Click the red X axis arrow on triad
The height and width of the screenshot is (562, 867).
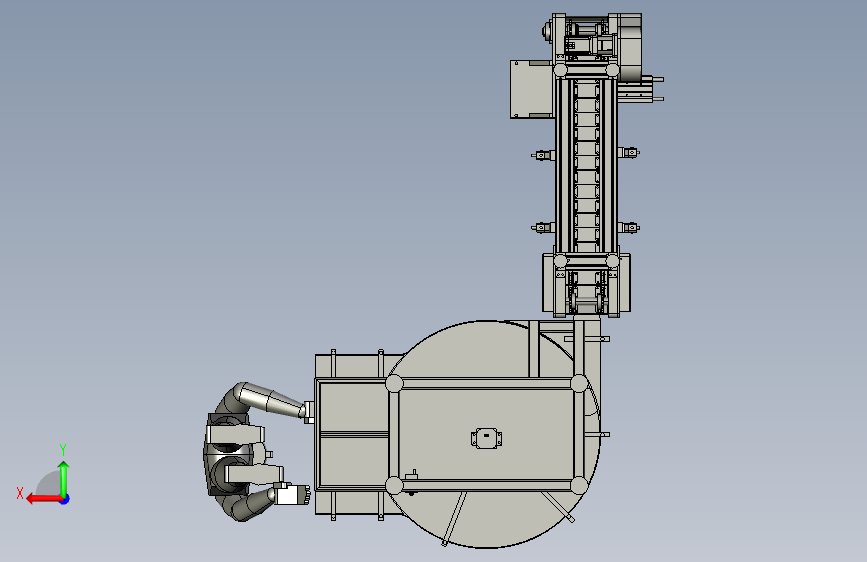(x=44, y=499)
